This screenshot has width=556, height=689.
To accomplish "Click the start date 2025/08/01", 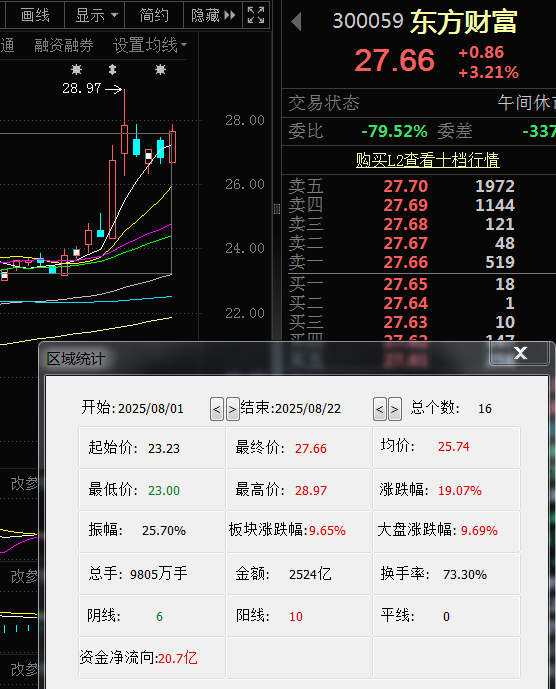I will 150,409.
